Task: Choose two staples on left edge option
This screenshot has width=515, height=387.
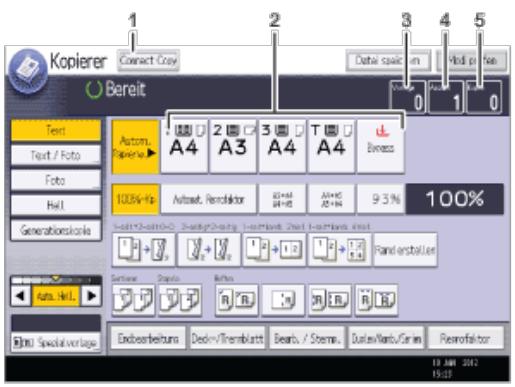Action: coord(330,300)
